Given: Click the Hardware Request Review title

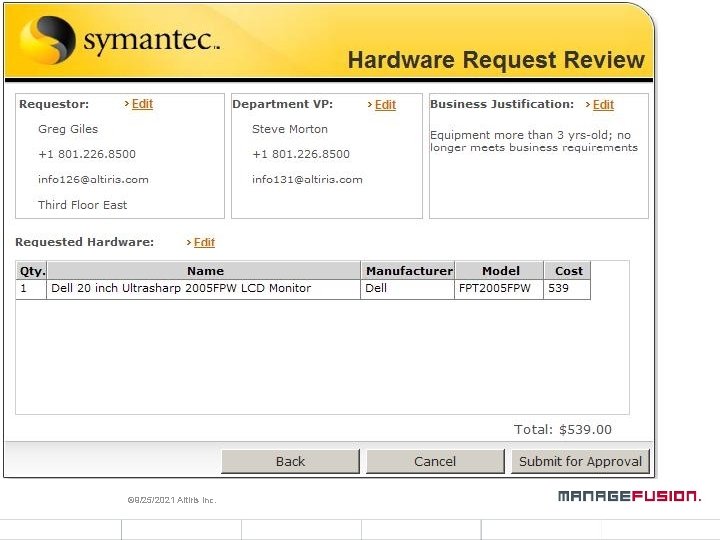Looking at the screenshot, I should [496, 60].
